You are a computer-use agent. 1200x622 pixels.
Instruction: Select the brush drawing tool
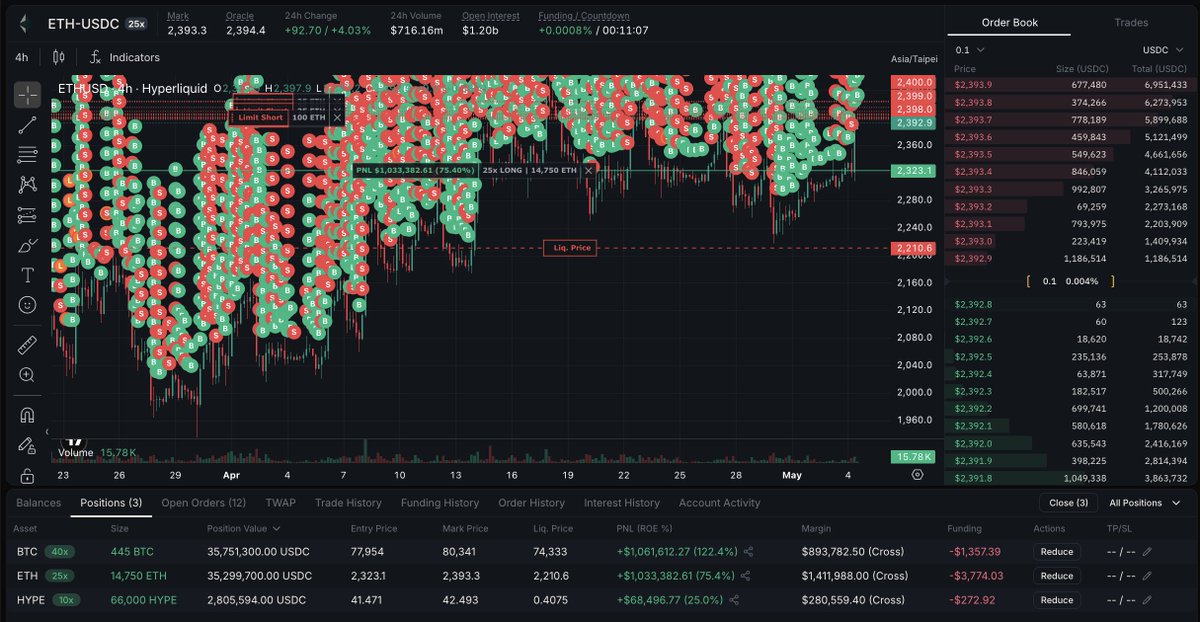tap(27, 245)
